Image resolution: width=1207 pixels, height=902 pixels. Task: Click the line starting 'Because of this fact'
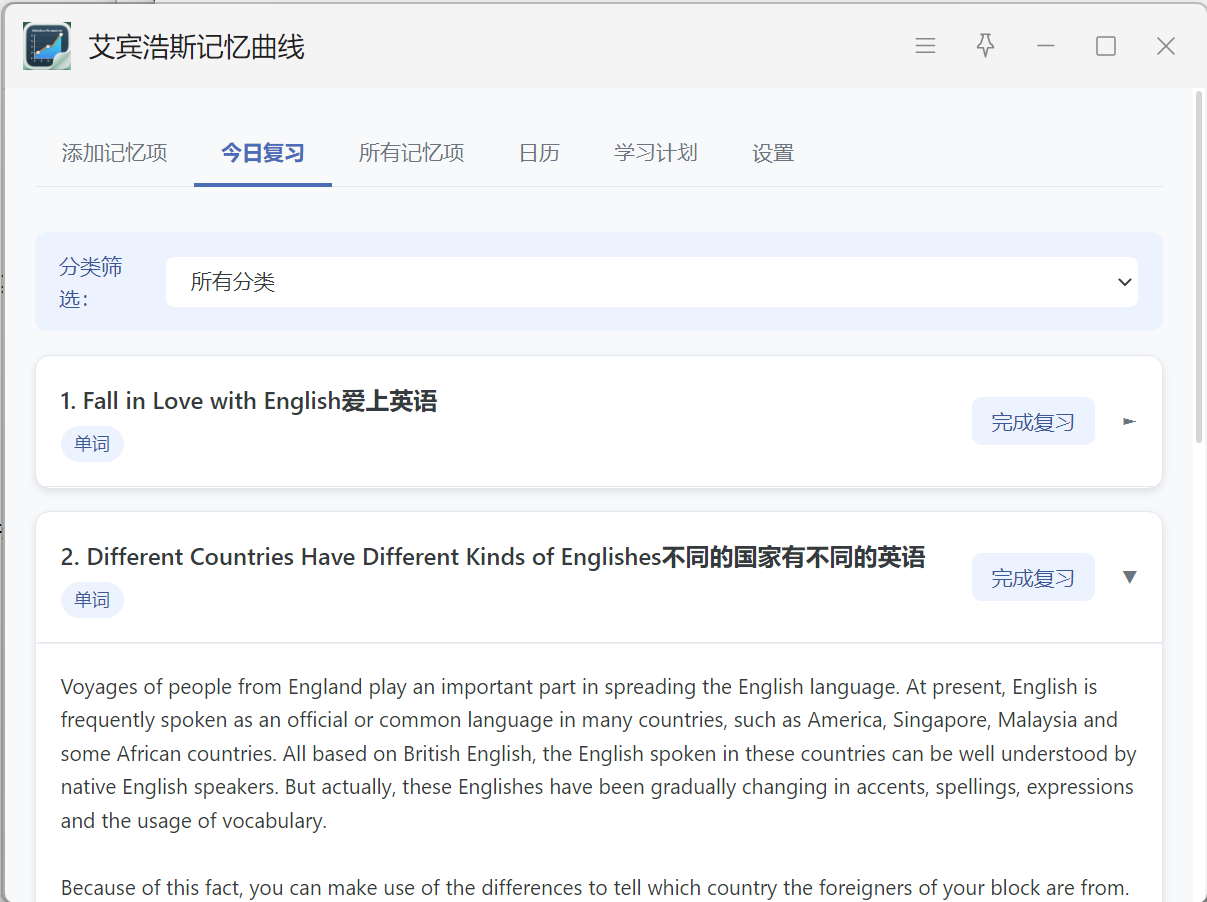(595, 888)
